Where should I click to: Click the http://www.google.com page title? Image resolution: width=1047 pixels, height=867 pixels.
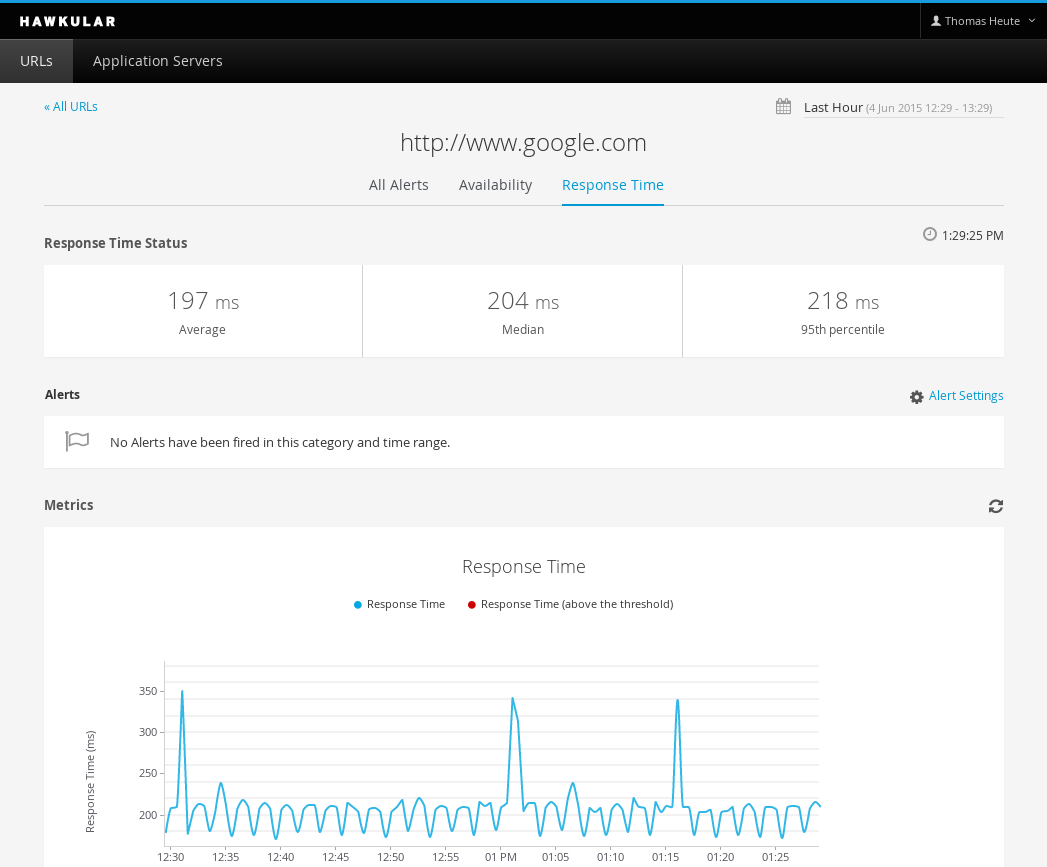pyautogui.click(x=524, y=143)
